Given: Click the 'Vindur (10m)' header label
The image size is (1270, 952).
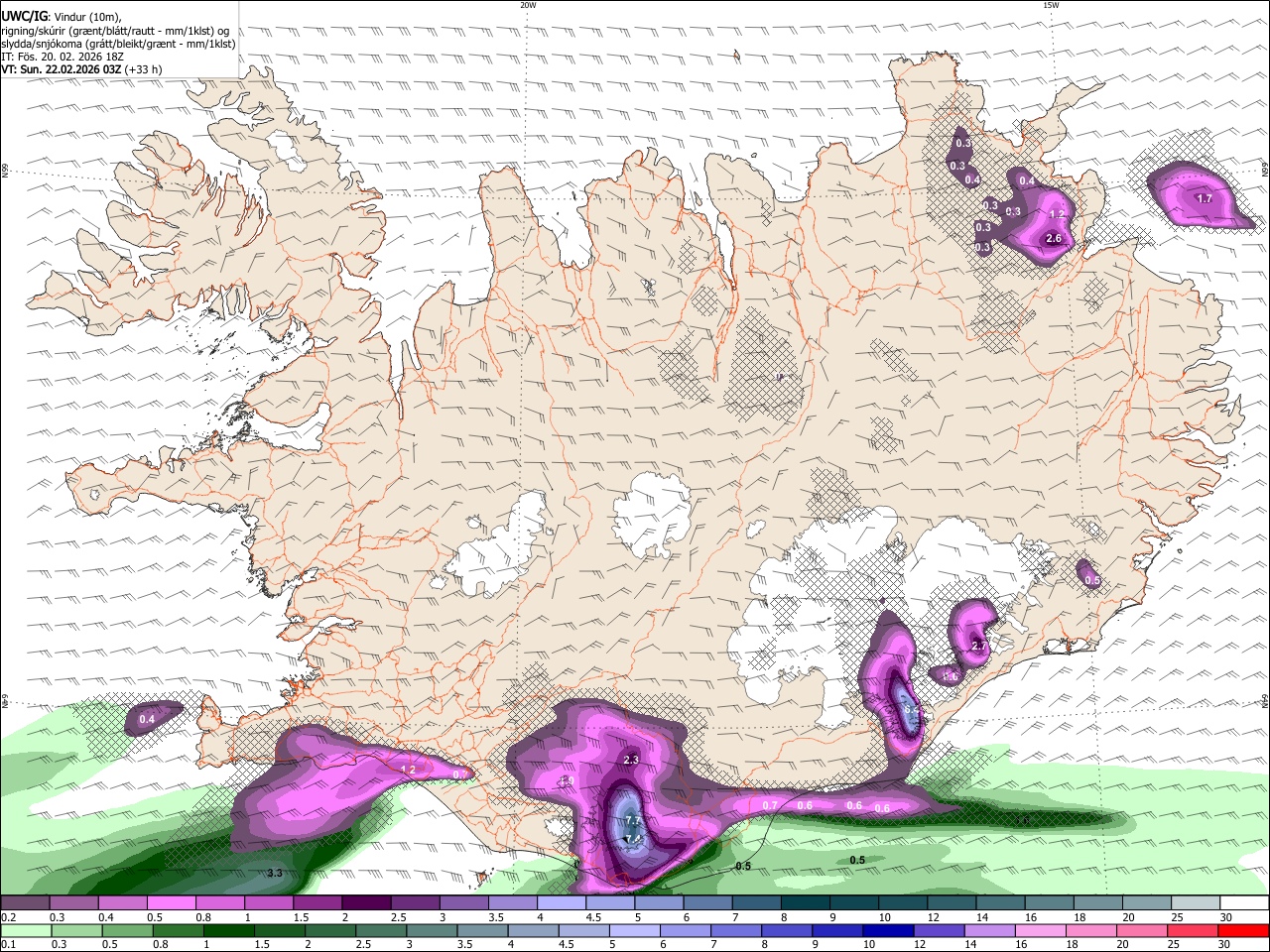Looking at the screenshot, I should pyautogui.click(x=86, y=17).
